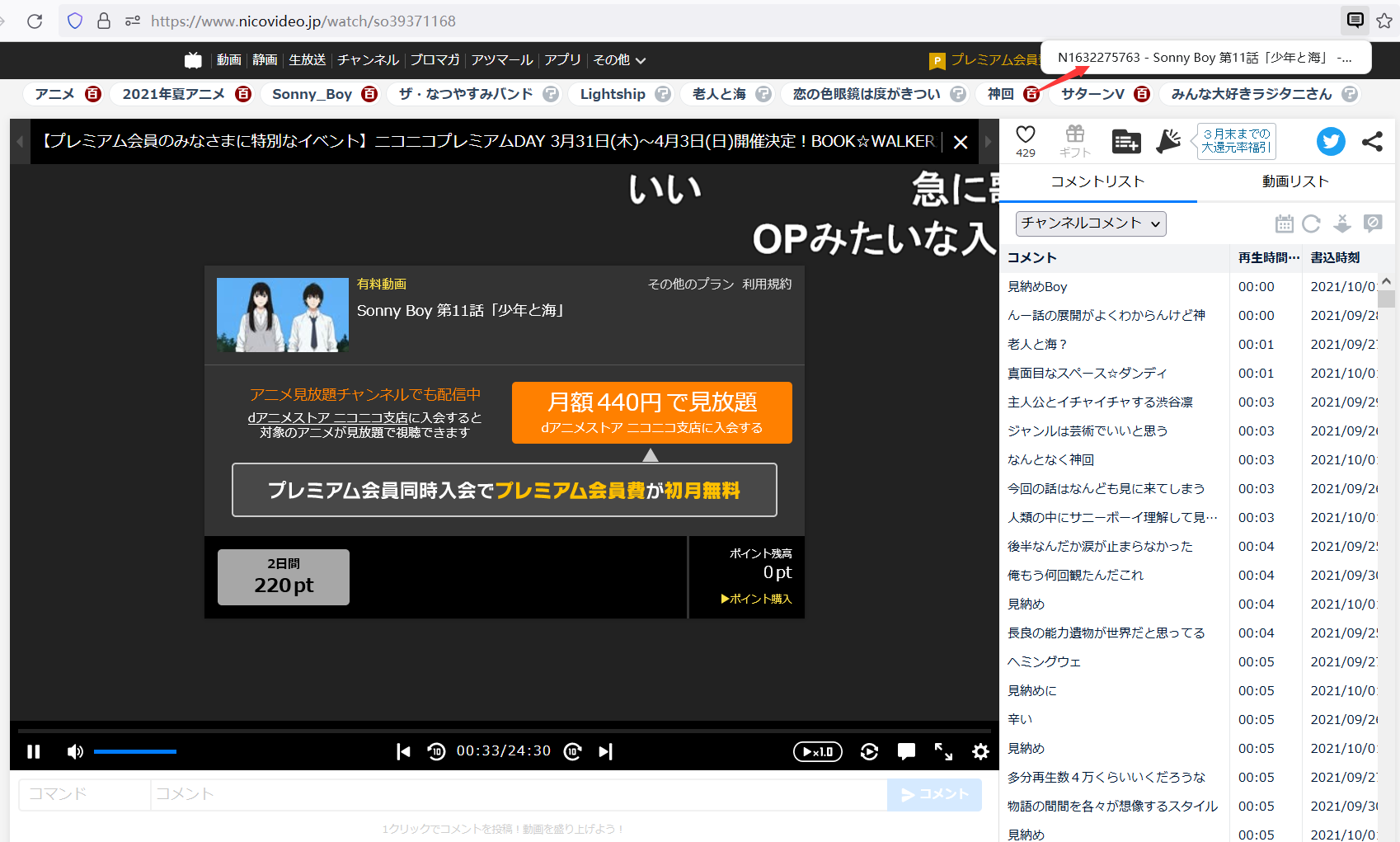The height and width of the screenshot is (842, 1400).
Task: Show next announcement in banner
Action: (989, 142)
